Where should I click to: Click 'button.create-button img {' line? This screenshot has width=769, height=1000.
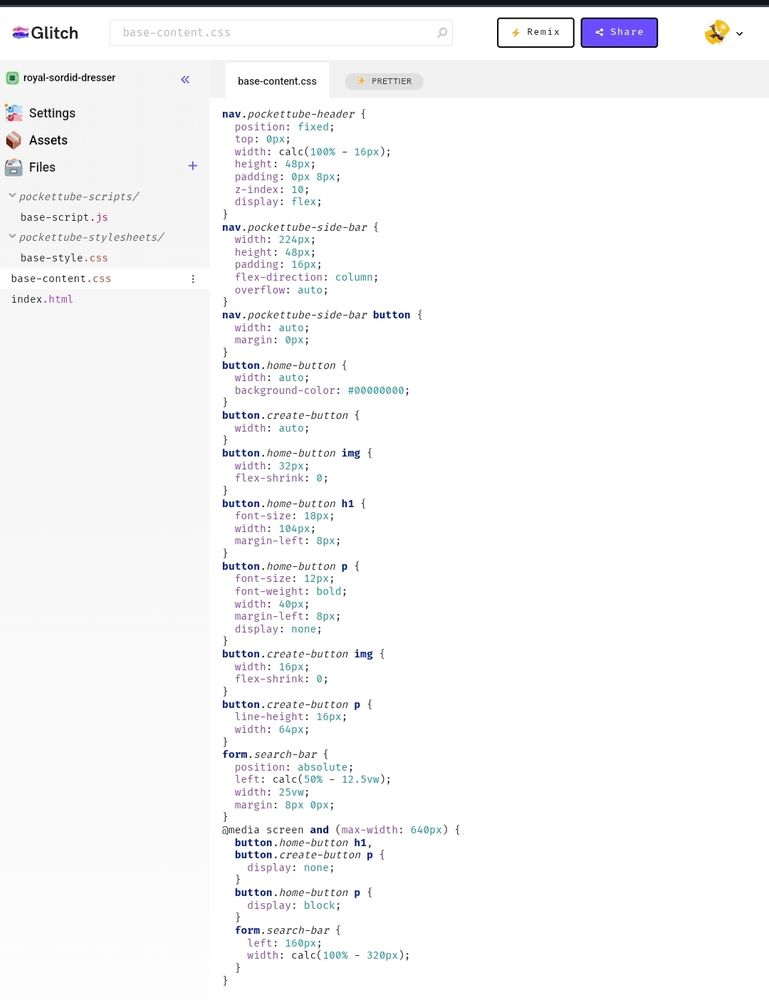pos(304,654)
